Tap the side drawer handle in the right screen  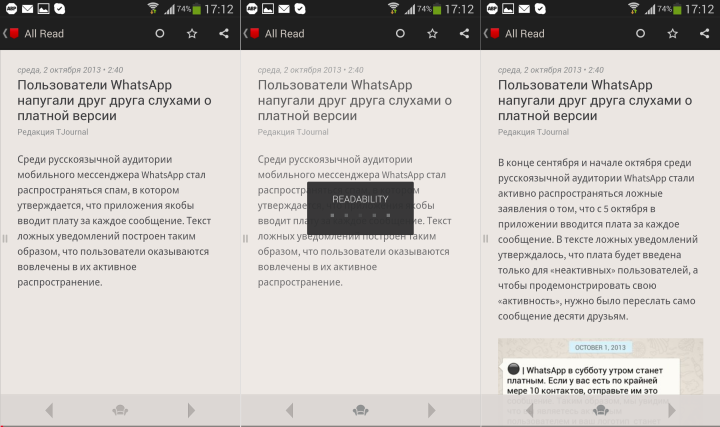tap(485, 238)
